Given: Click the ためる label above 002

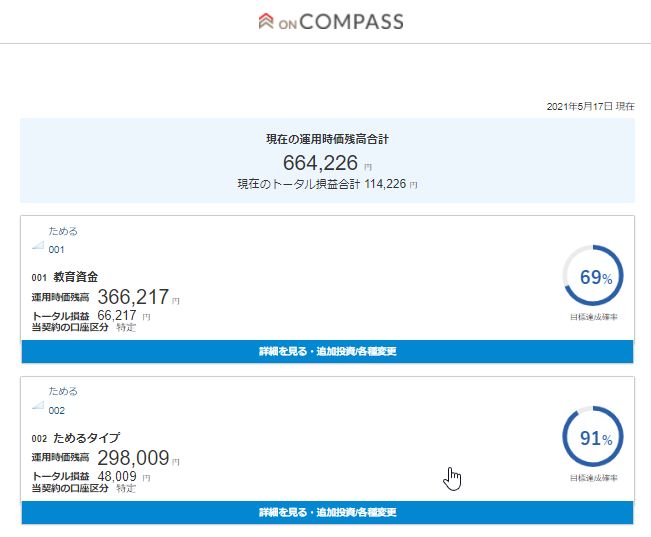Looking at the screenshot, I should tap(63, 391).
